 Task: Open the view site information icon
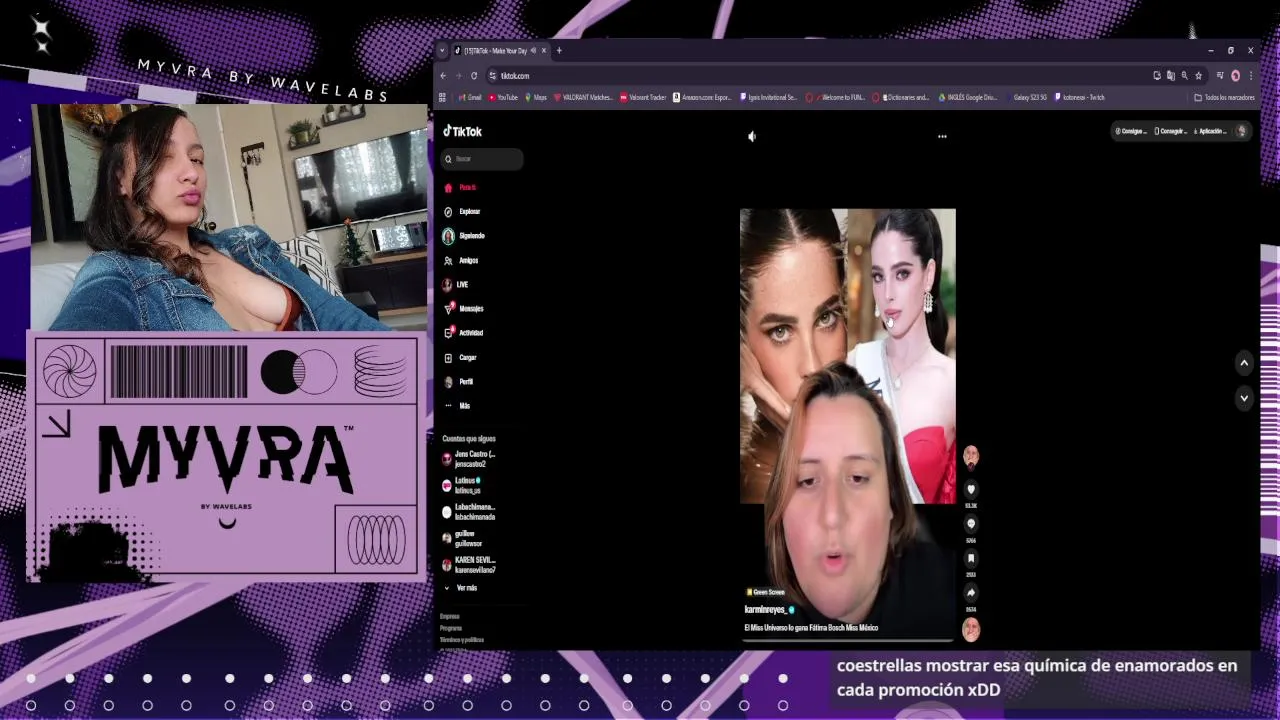point(493,76)
